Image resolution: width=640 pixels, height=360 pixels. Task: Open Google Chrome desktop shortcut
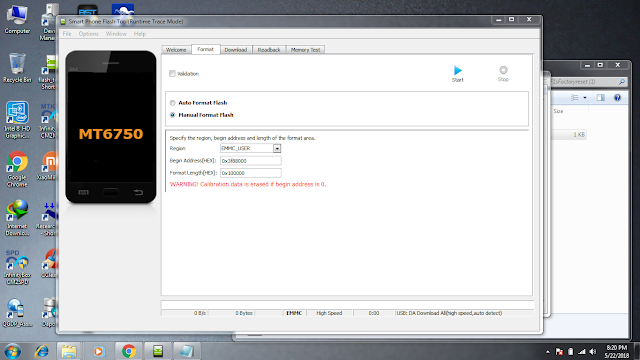click(x=17, y=169)
